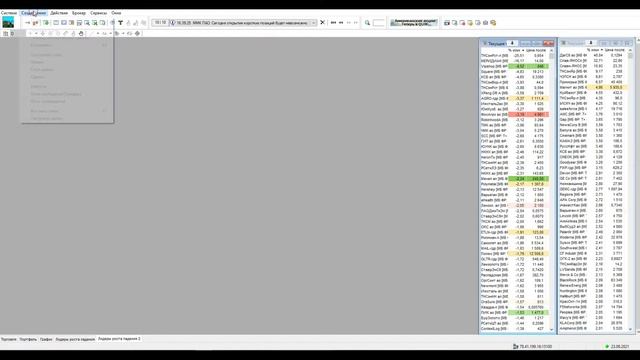Select the Macy's row in the right table
The height and width of the screenshot is (360, 640).
coord(593,318)
